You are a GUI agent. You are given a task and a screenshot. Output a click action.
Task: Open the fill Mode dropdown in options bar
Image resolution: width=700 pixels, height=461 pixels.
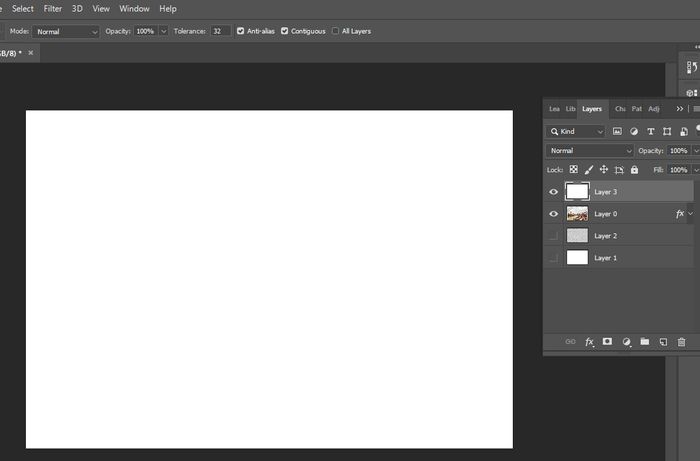66,32
